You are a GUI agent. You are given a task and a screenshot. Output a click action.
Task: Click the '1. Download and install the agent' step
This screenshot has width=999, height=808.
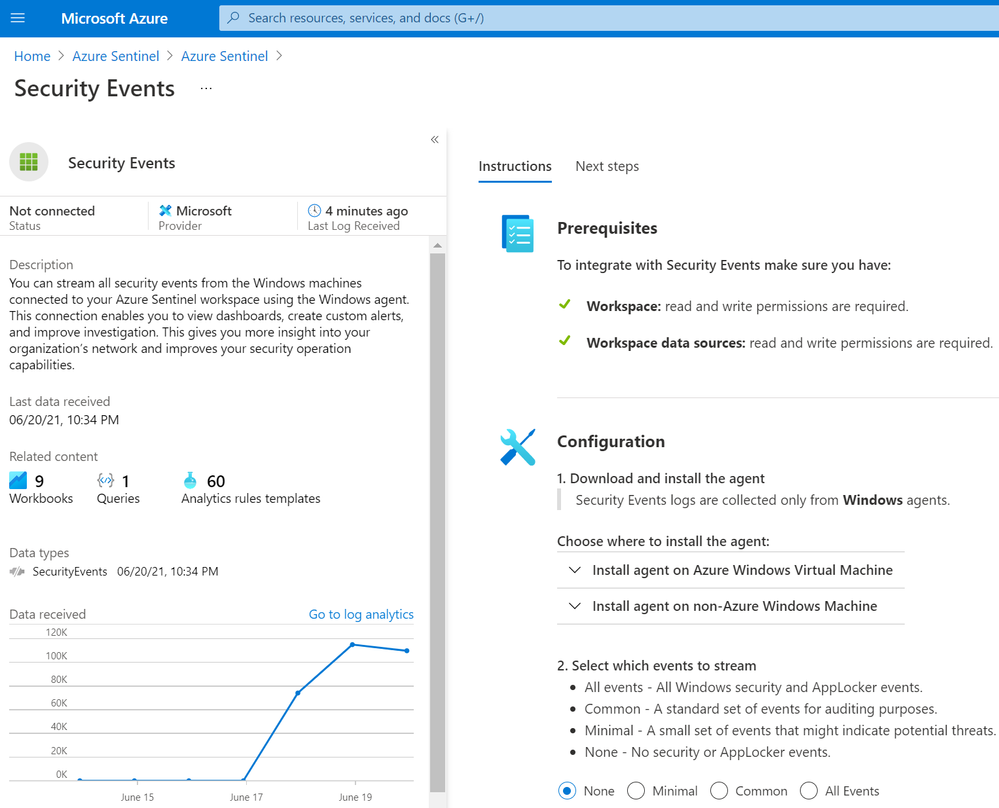(x=661, y=479)
